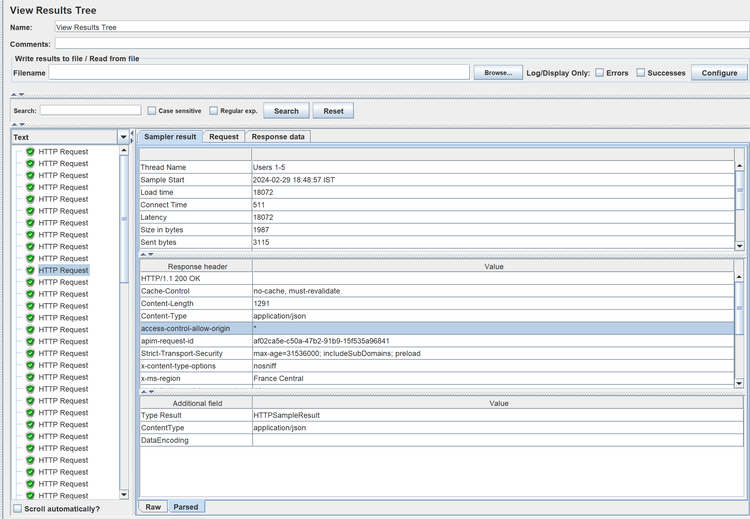
Task: Click collapse arrows above the Response header table
Action: 145,255
